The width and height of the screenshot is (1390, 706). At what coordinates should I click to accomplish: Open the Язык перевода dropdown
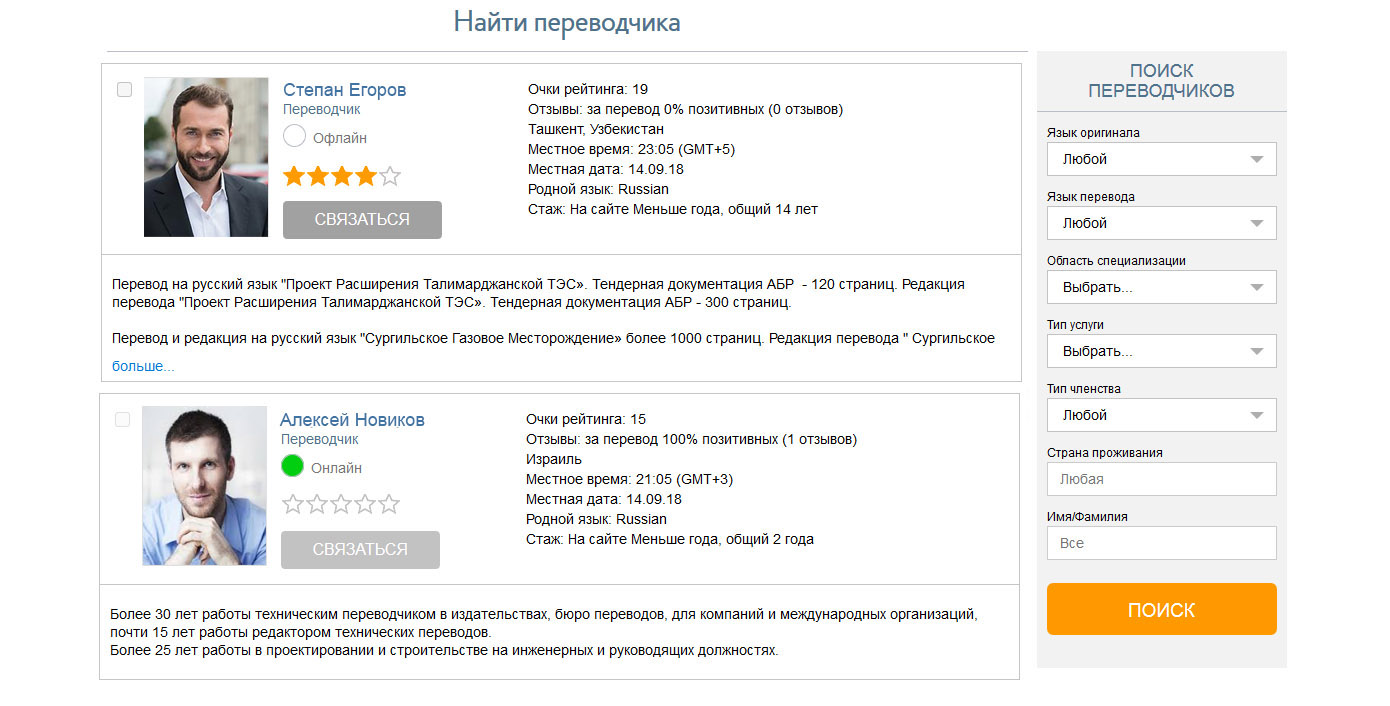[x=1161, y=222]
